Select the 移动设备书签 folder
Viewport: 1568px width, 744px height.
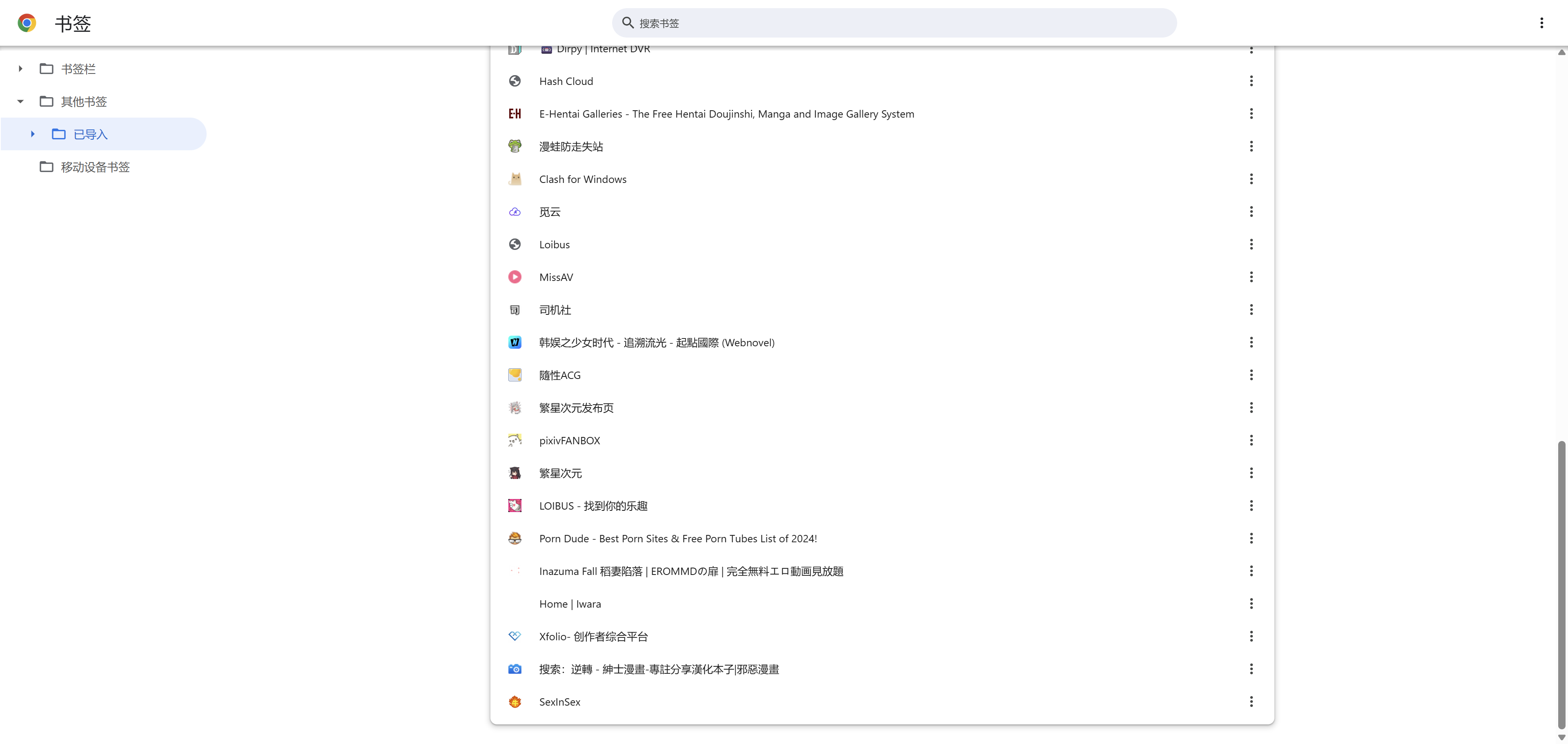click(95, 167)
